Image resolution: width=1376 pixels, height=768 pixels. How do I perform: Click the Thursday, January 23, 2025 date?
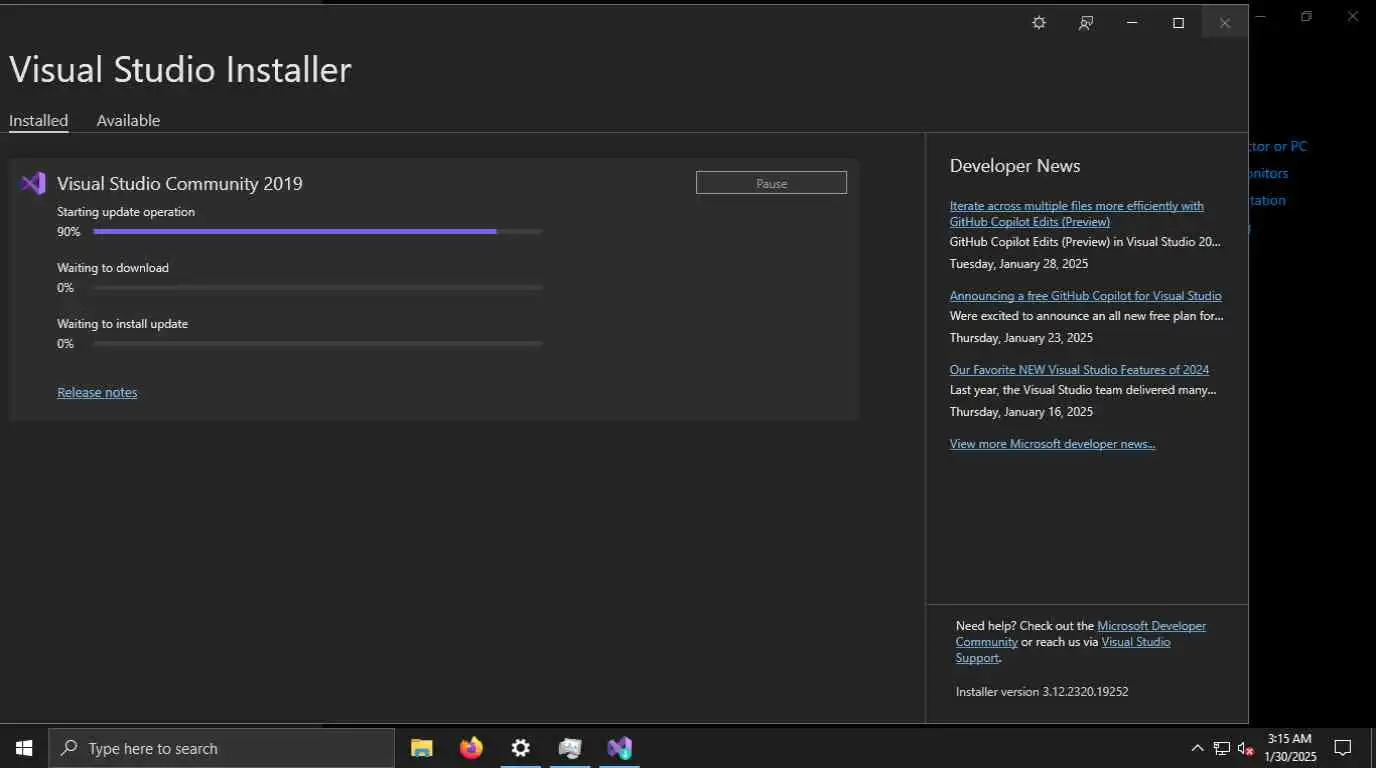1021,338
